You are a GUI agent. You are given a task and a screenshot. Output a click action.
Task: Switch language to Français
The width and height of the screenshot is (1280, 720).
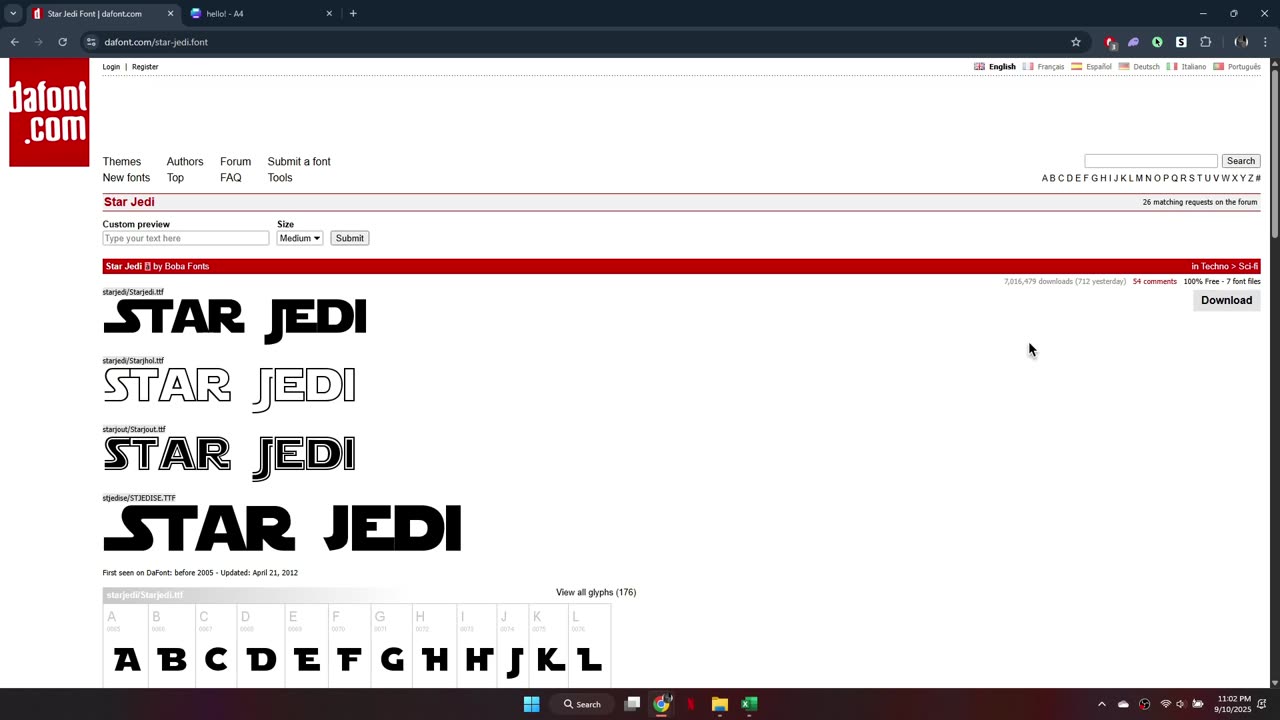(x=1051, y=67)
